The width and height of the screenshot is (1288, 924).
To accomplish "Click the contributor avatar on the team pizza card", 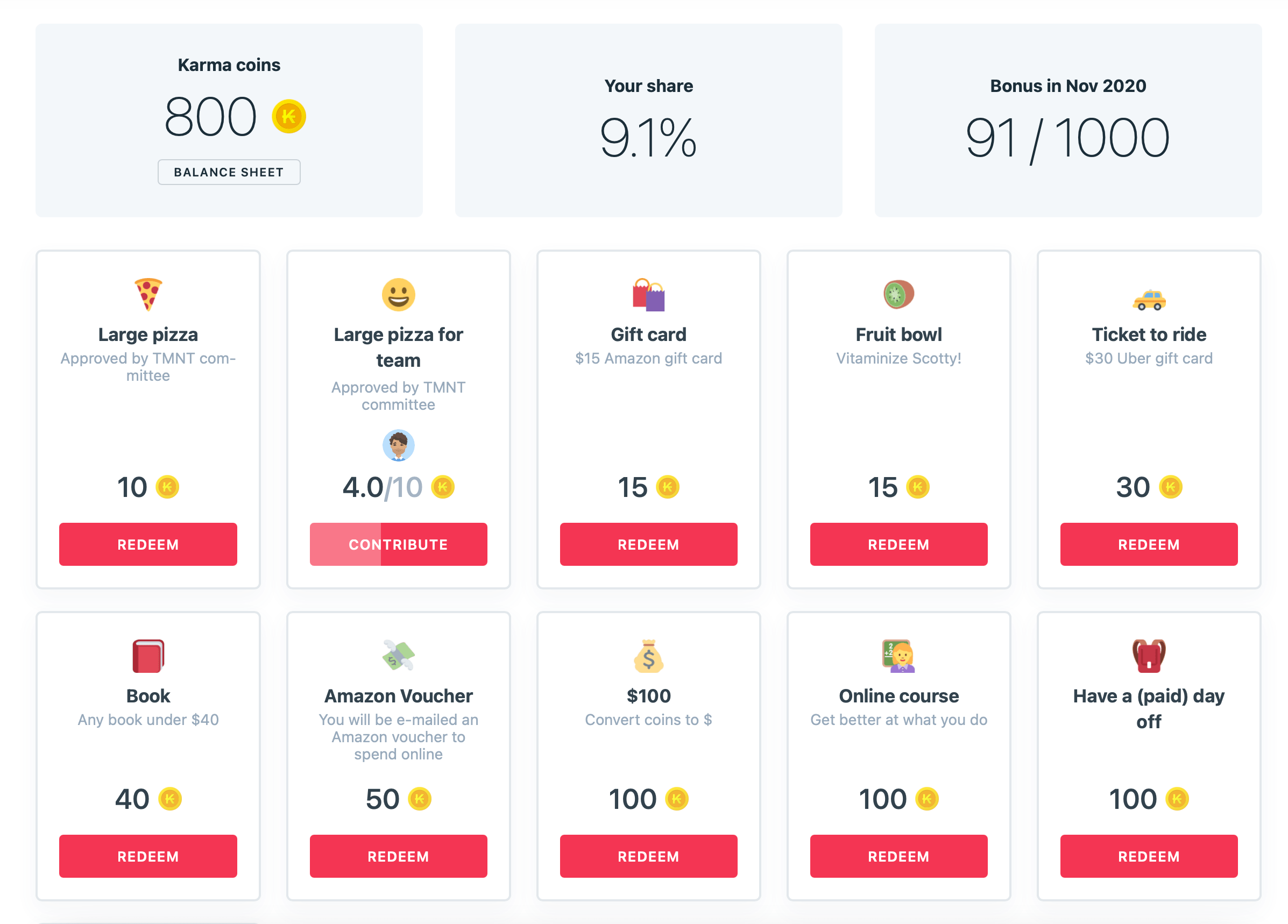I will pos(398,446).
